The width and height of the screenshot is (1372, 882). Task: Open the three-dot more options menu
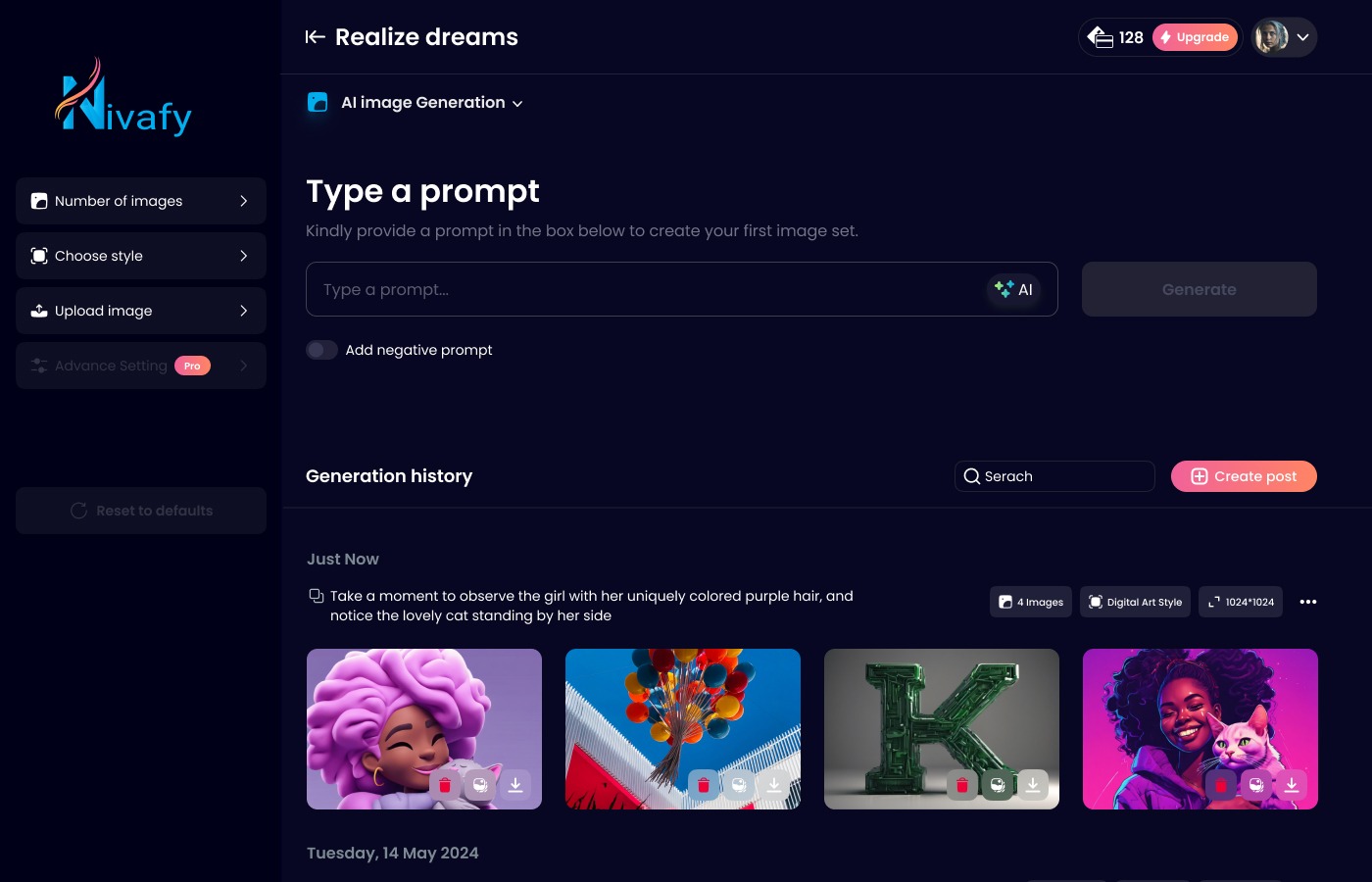click(1308, 602)
